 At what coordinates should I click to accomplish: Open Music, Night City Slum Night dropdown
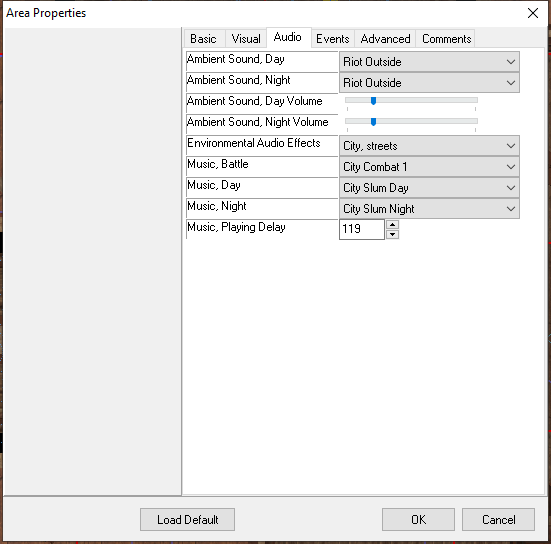click(x=429, y=209)
